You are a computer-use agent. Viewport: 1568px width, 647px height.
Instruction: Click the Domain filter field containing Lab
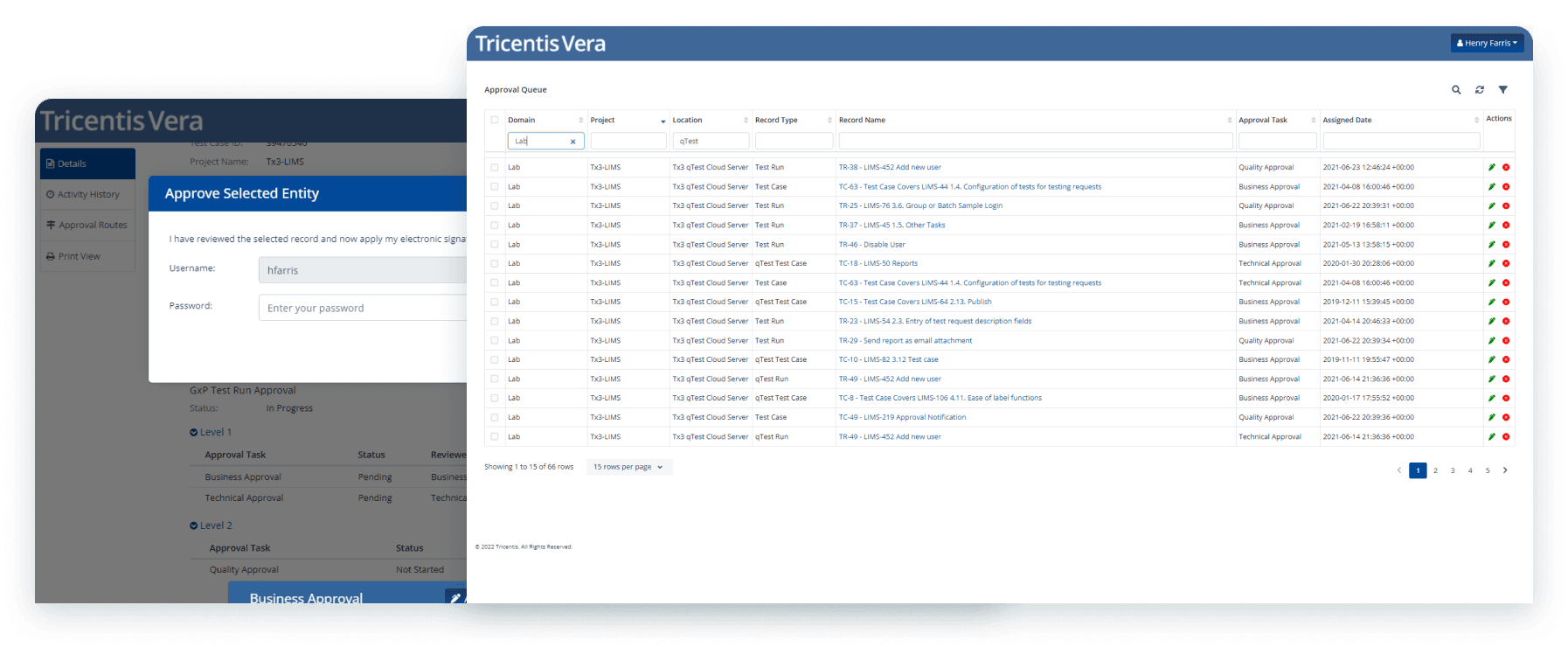click(546, 141)
